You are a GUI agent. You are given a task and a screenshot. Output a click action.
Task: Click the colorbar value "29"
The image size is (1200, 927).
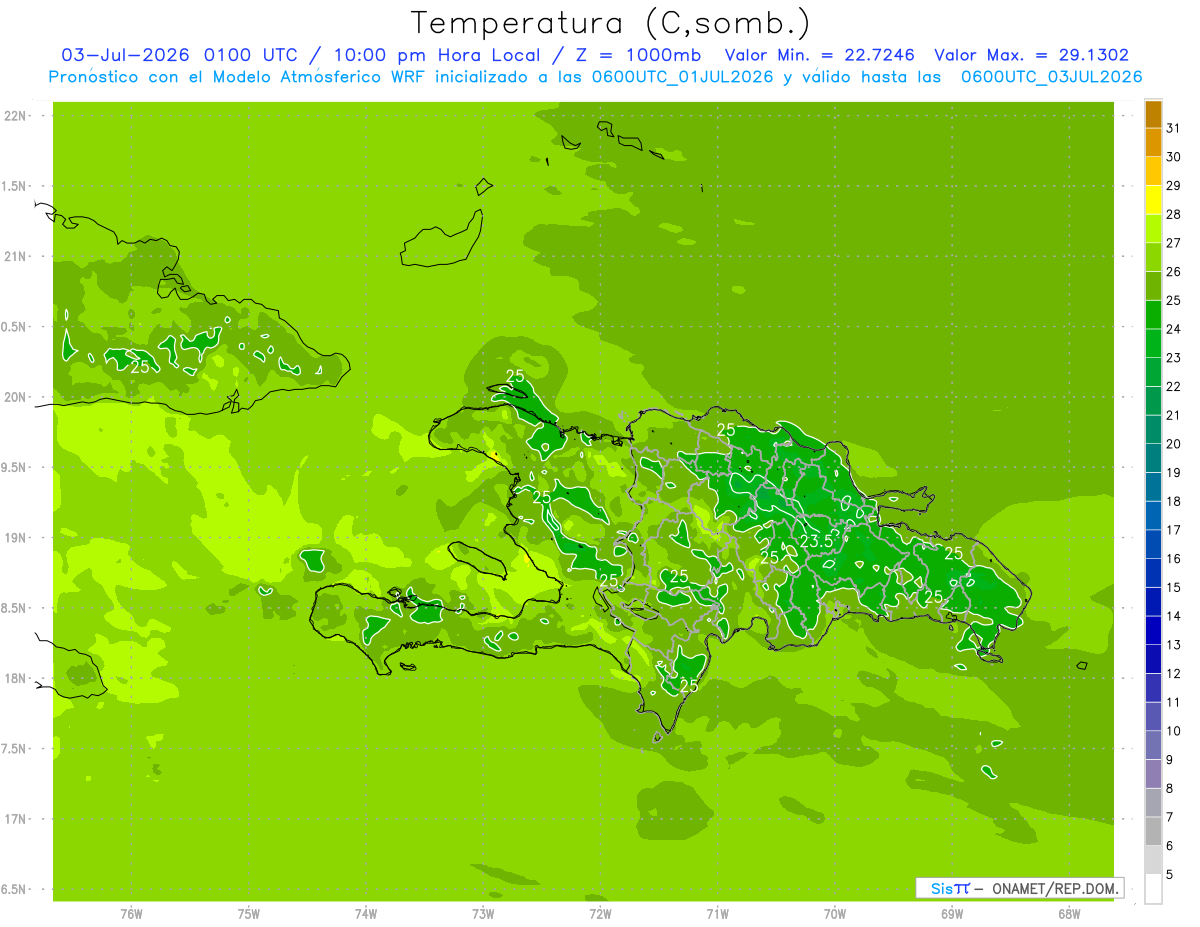pyautogui.click(x=1173, y=186)
